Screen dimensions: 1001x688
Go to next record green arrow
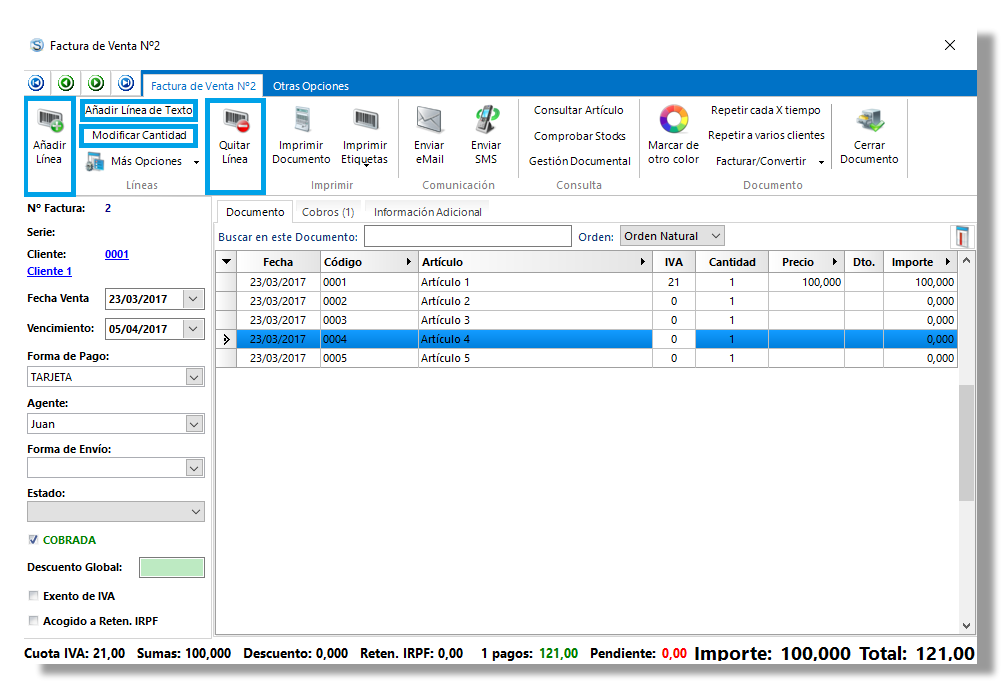[x=96, y=83]
